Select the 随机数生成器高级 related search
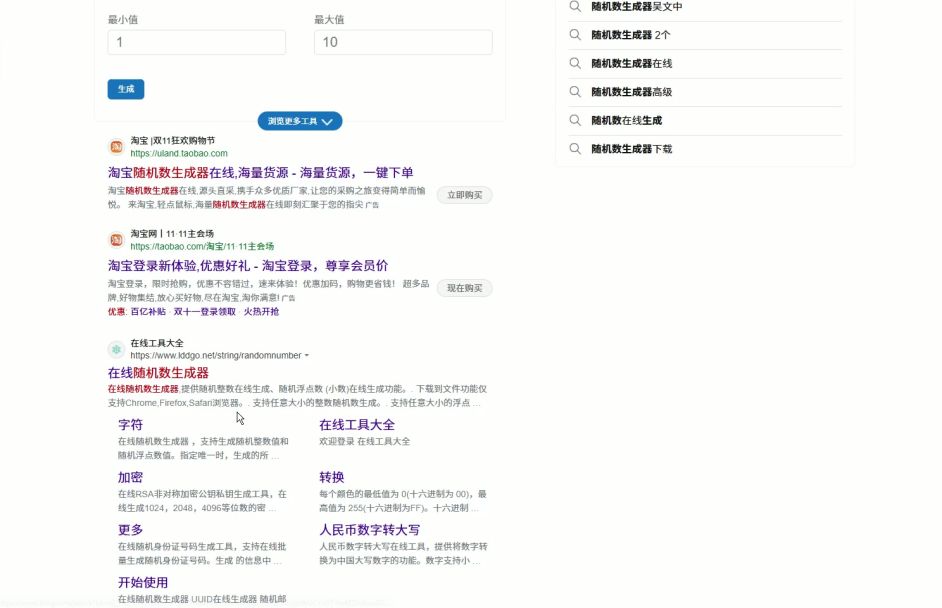 pyautogui.click(x=631, y=92)
